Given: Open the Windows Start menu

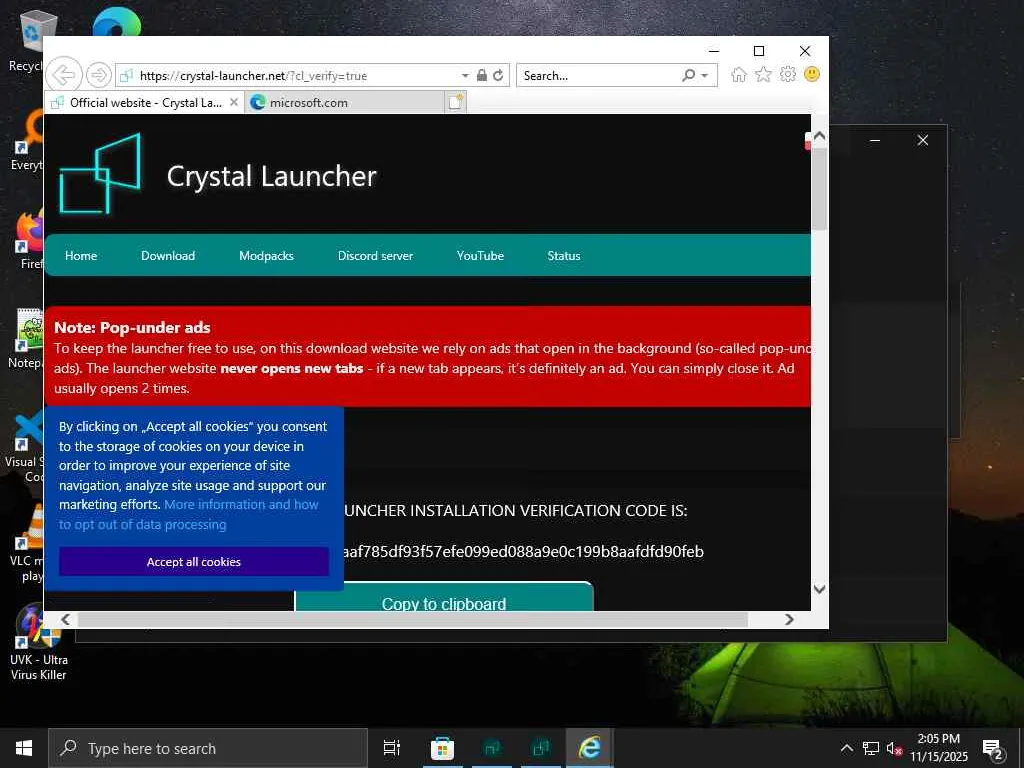Looking at the screenshot, I should 24,748.
